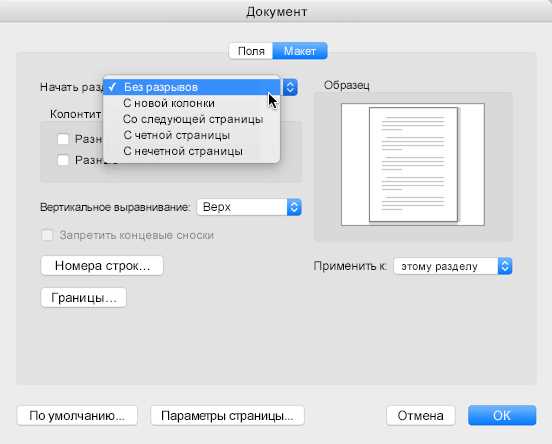The height and width of the screenshot is (444, 552).
Task: Open Параметры страницы... settings
Action: click(x=227, y=416)
